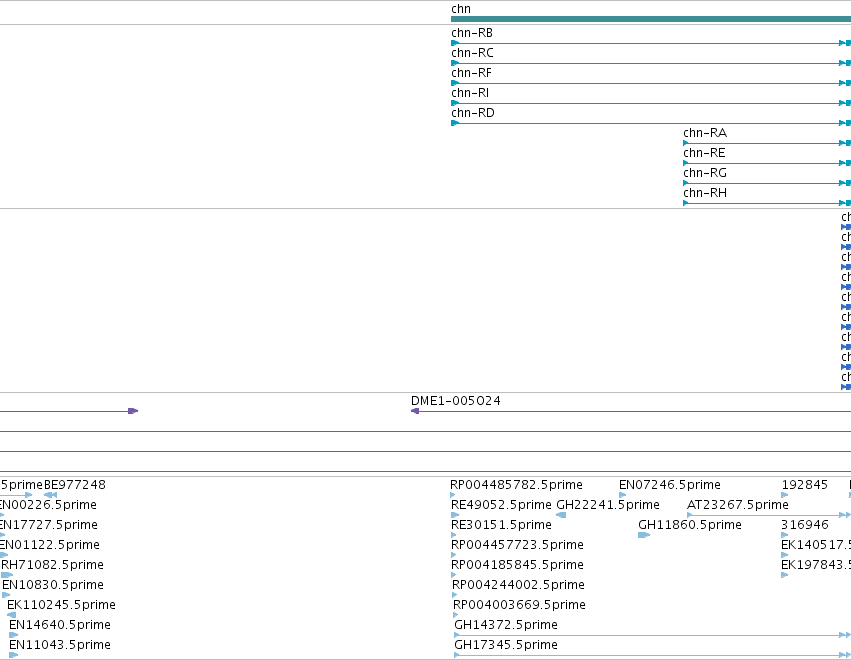This screenshot has width=851, height=660.
Task: Click the BE977248 EST label
Action: pos(75,485)
